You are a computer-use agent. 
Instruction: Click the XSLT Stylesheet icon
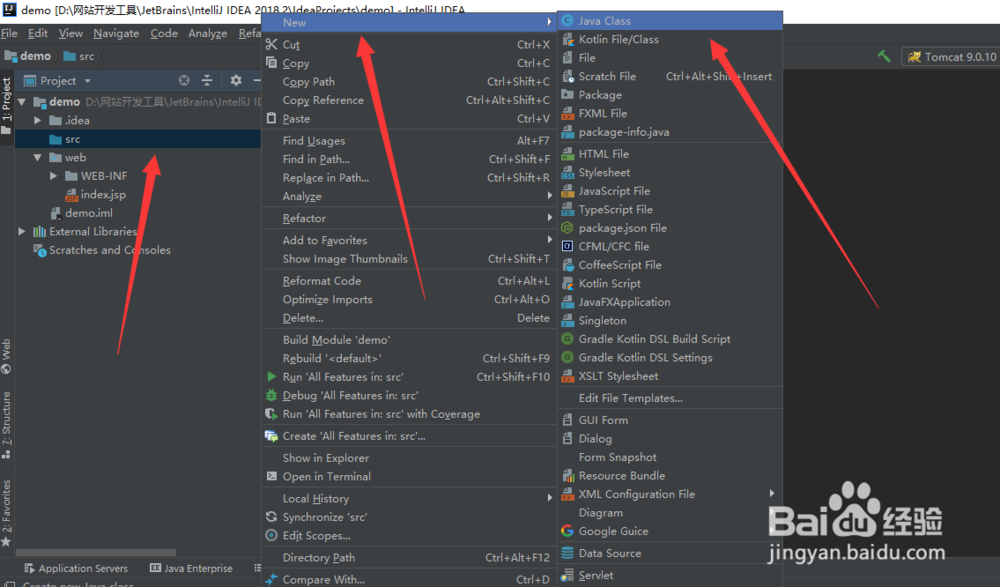click(567, 376)
